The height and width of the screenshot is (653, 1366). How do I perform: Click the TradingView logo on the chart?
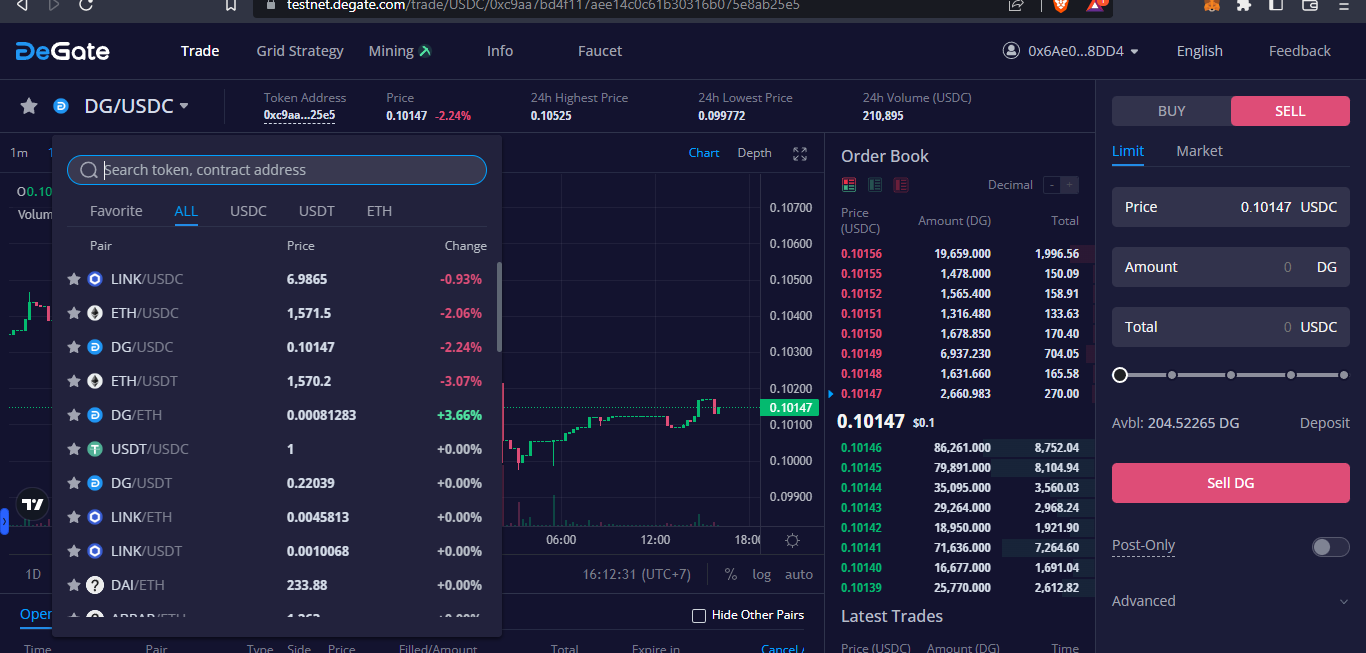click(x=33, y=505)
